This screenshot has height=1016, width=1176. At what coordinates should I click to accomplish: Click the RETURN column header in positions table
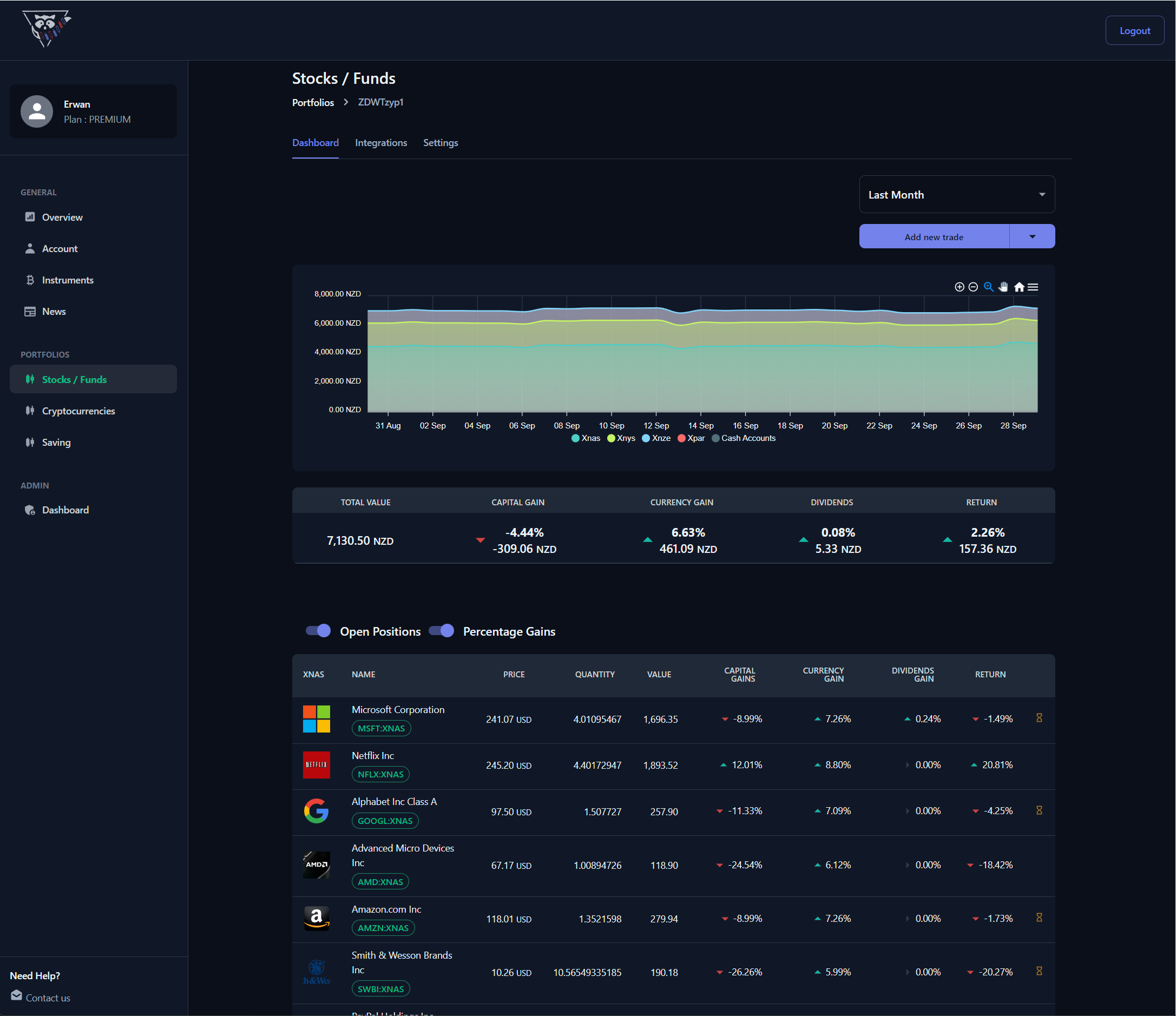(x=990, y=675)
